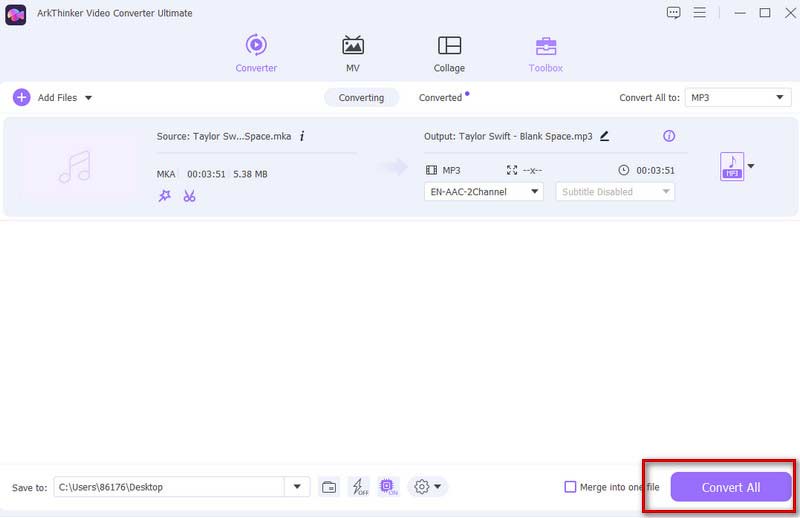Check Merge into one file
Screen dimensions: 800x518
[570, 487]
